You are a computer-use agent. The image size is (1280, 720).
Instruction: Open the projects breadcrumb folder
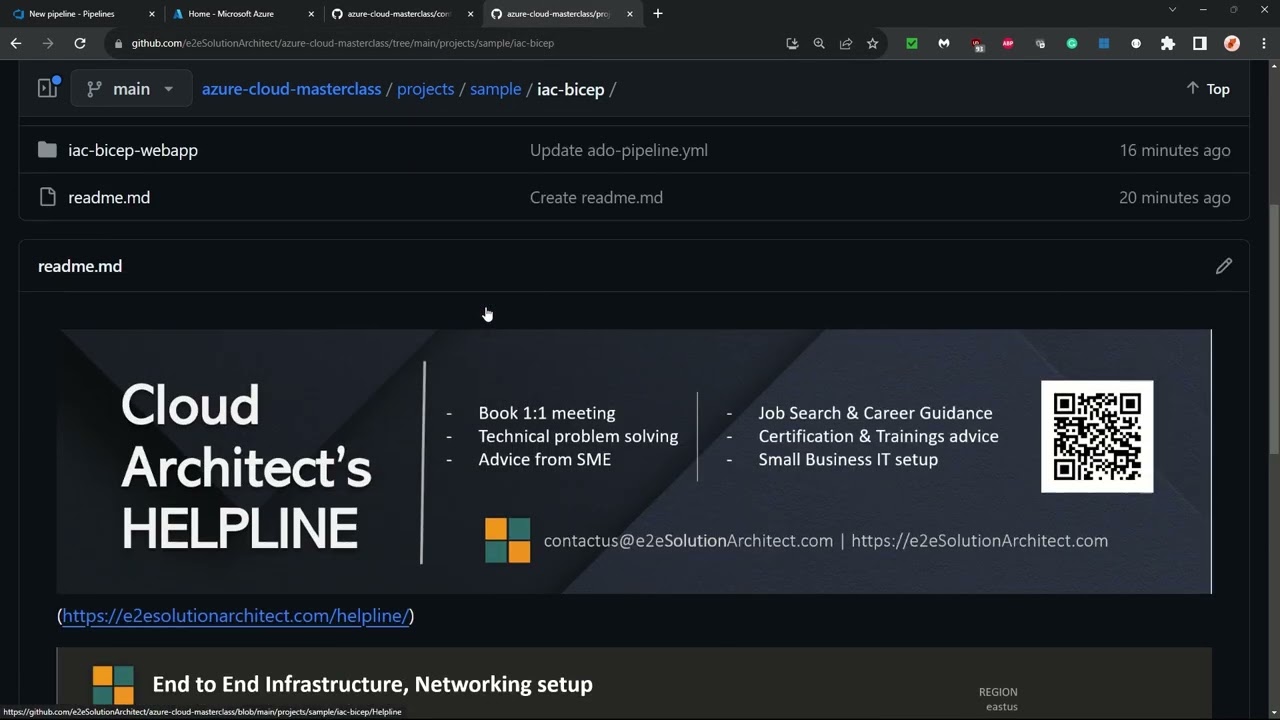tap(425, 89)
